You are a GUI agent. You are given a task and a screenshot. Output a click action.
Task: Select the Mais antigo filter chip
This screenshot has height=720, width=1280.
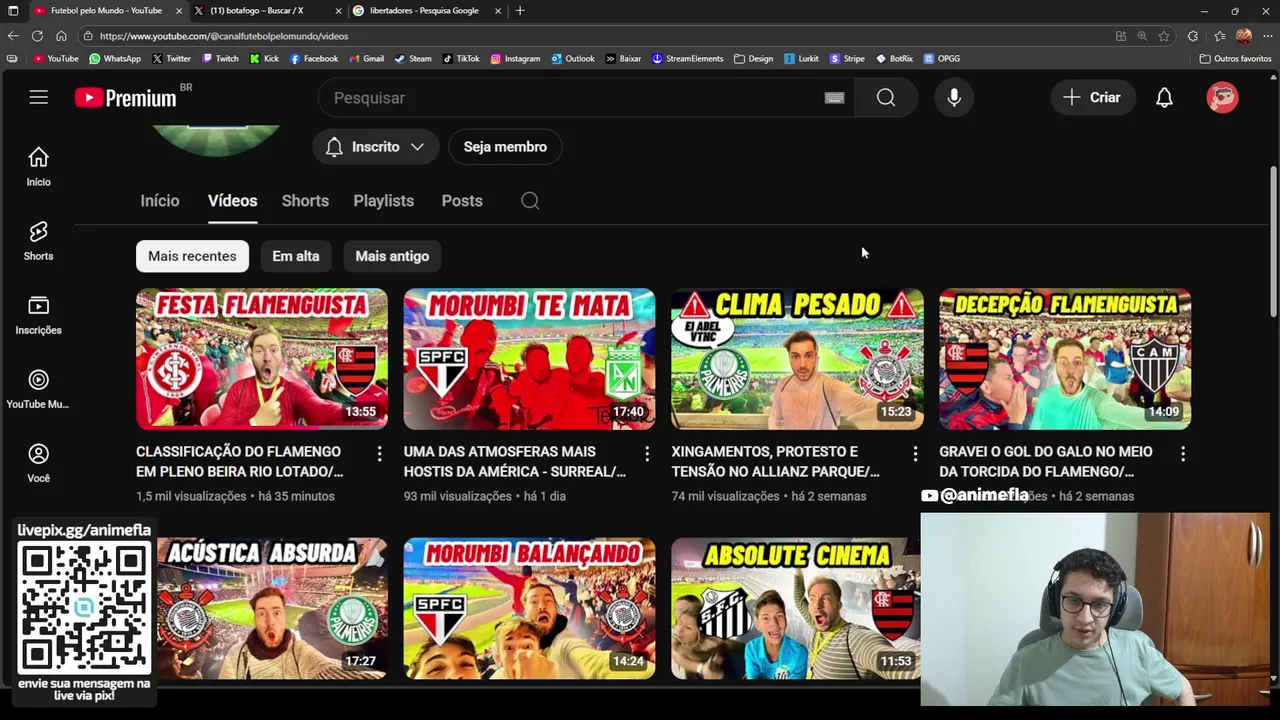point(392,256)
